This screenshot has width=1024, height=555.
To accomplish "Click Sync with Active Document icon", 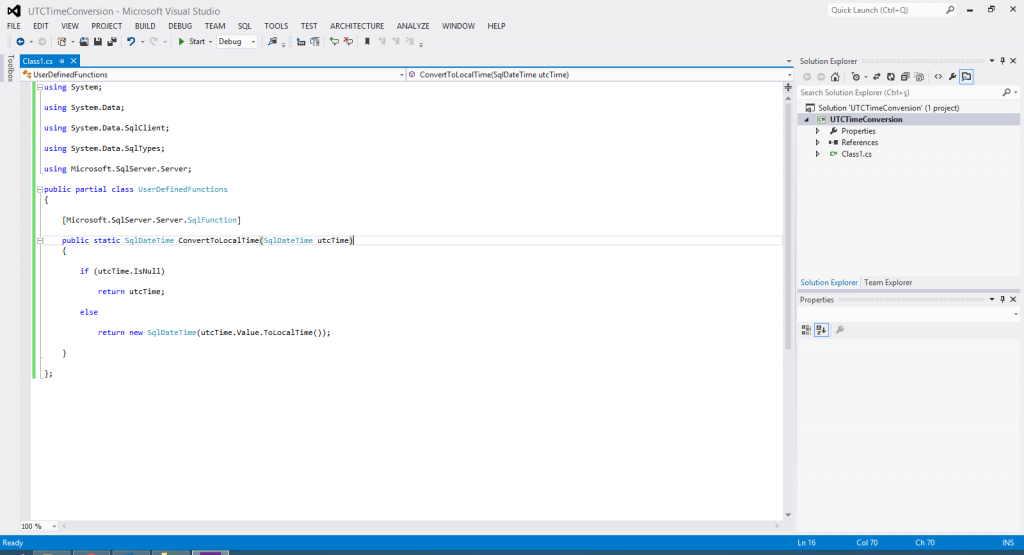I will coord(876,77).
